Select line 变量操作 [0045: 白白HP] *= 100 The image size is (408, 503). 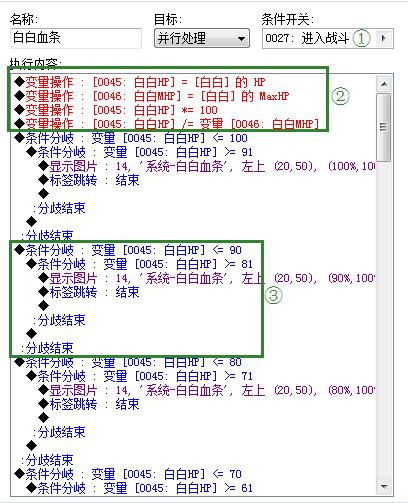[116, 110]
